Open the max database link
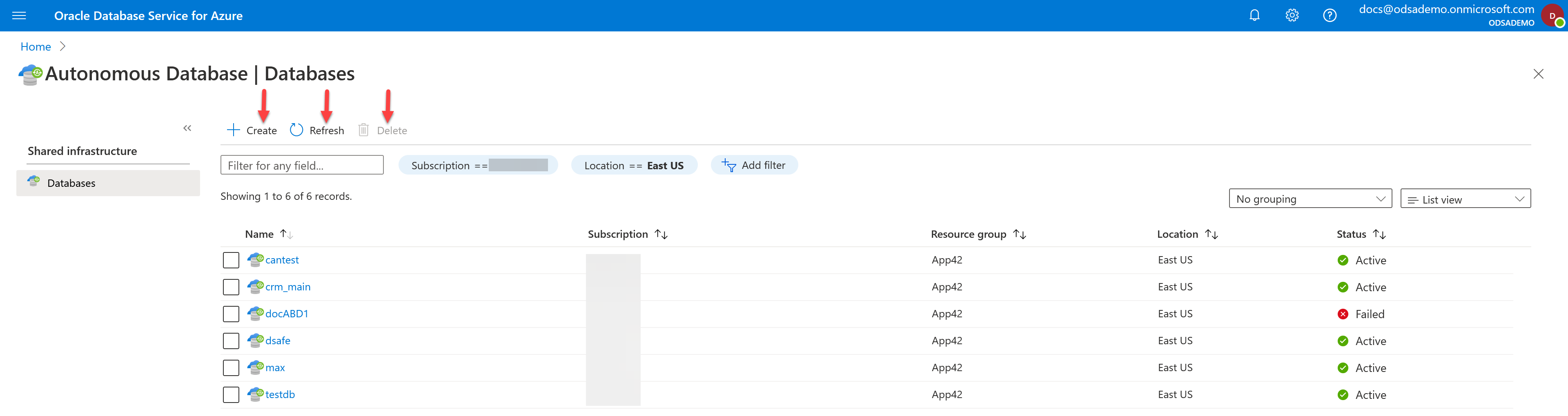1568x416 pixels. 275,367
